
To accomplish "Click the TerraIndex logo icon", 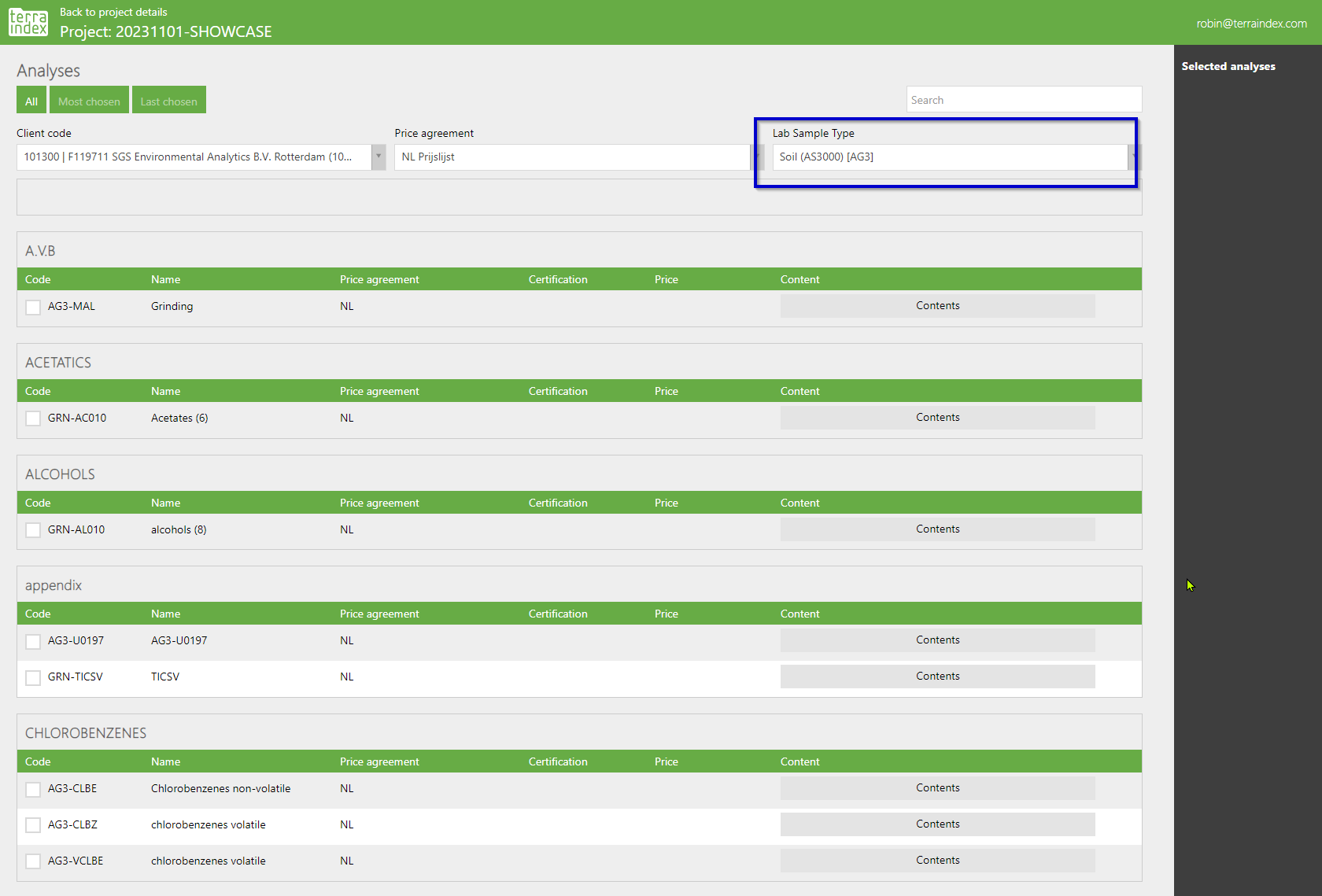I will click(x=28, y=23).
